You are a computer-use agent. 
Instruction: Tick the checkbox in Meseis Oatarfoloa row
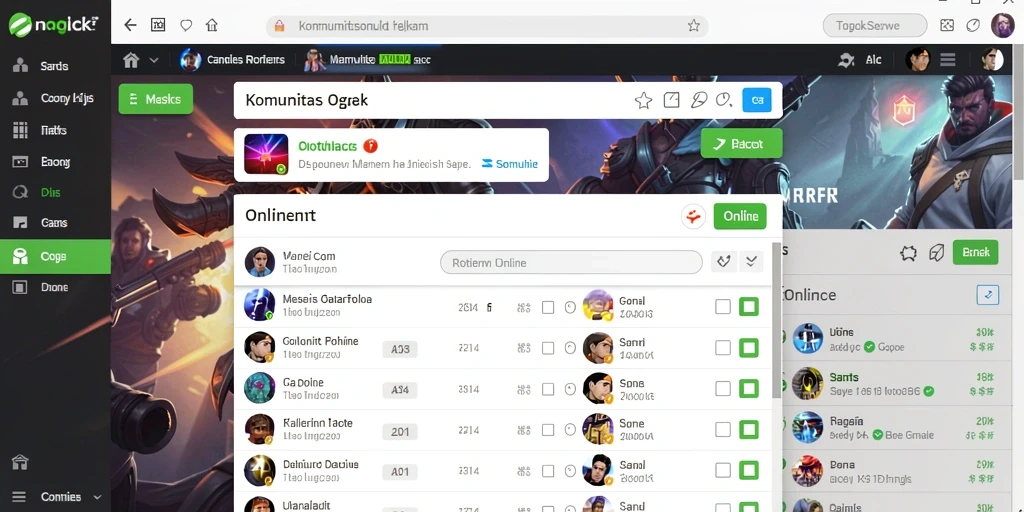pyautogui.click(x=548, y=307)
